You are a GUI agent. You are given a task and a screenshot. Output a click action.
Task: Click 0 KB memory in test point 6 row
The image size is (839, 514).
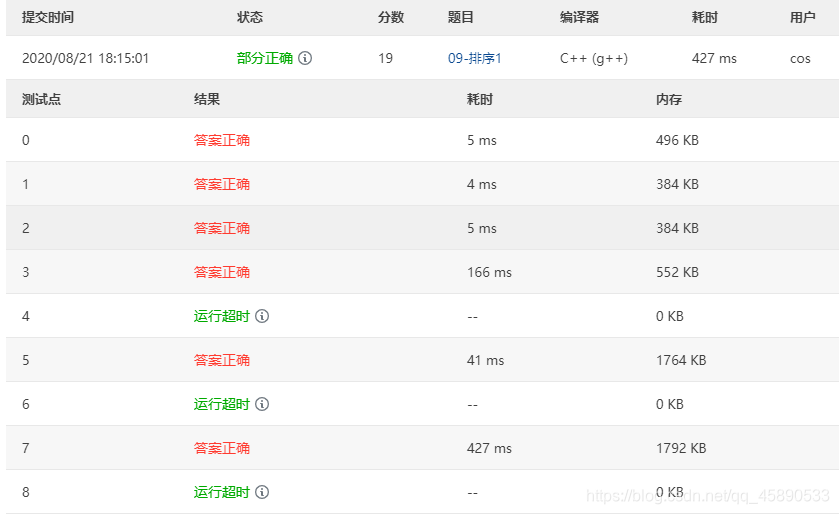click(670, 404)
